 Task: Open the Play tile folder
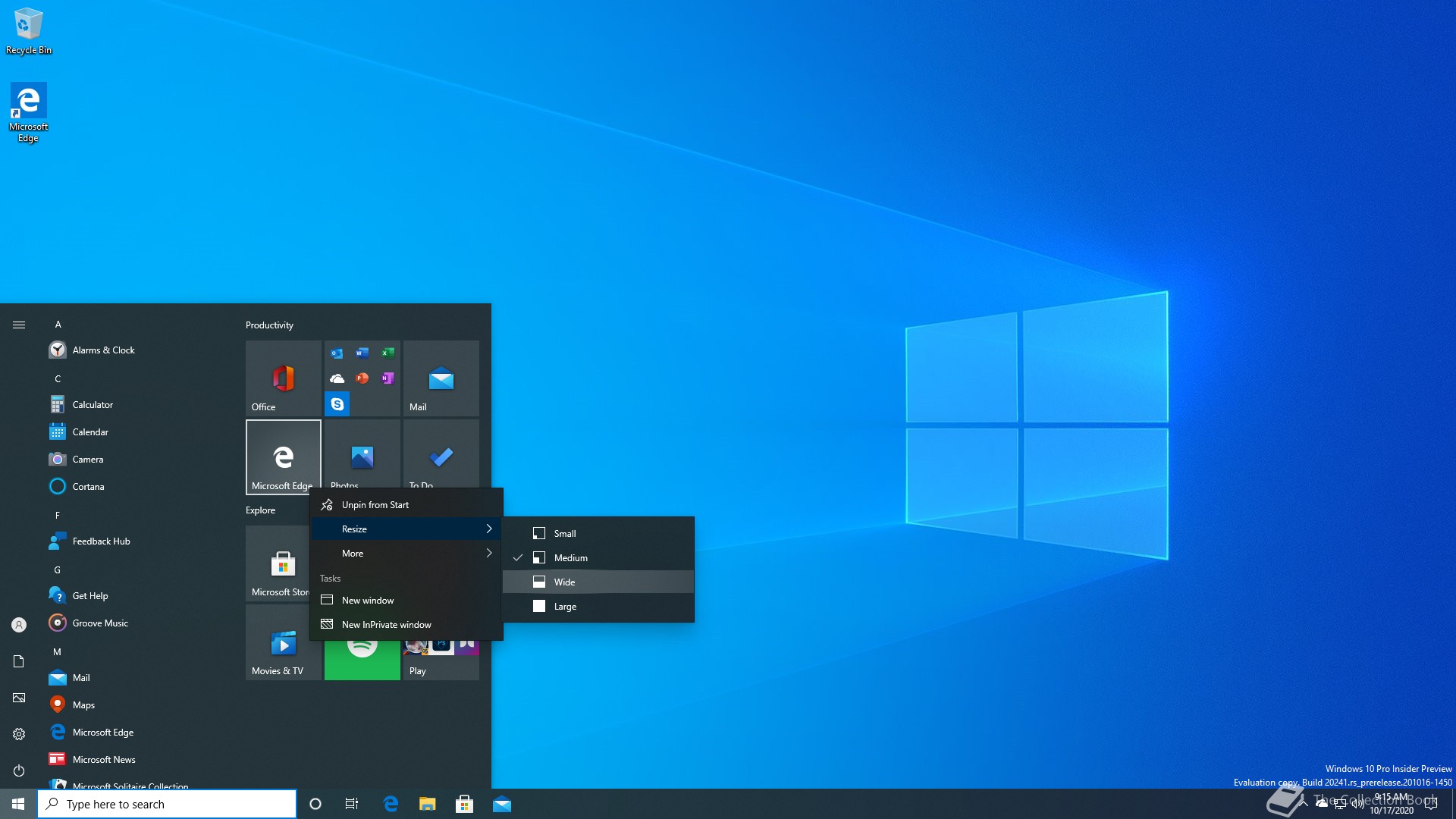(x=441, y=660)
